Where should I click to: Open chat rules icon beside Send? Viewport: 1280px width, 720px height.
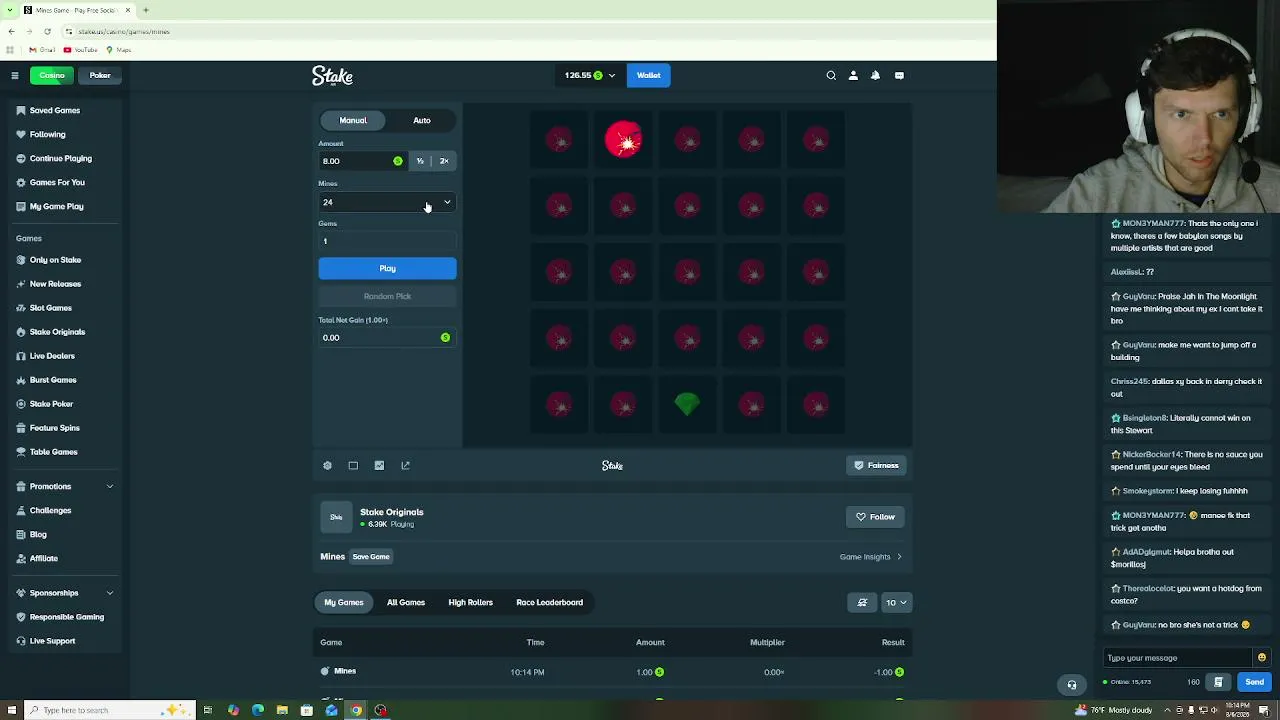1218,682
